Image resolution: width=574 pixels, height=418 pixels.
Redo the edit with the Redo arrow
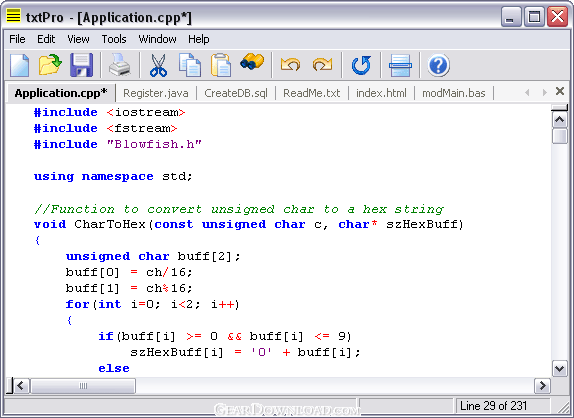[x=322, y=65]
